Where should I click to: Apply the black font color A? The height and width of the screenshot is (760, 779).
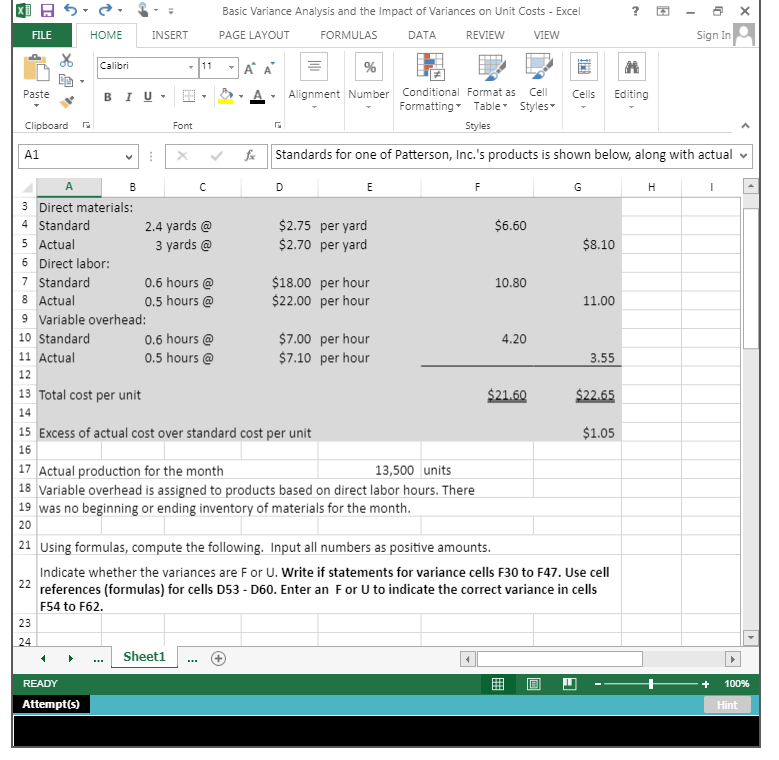(x=257, y=96)
